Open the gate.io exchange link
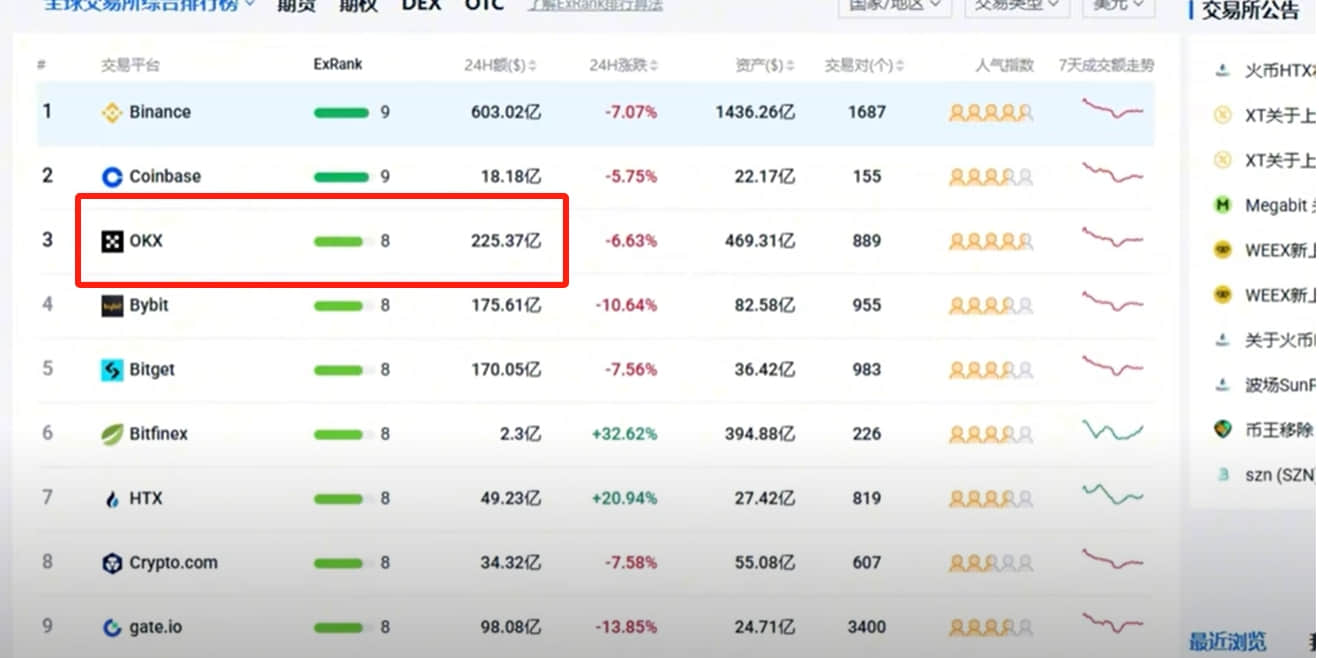This screenshot has height=658, width=1319. tap(156, 628)
